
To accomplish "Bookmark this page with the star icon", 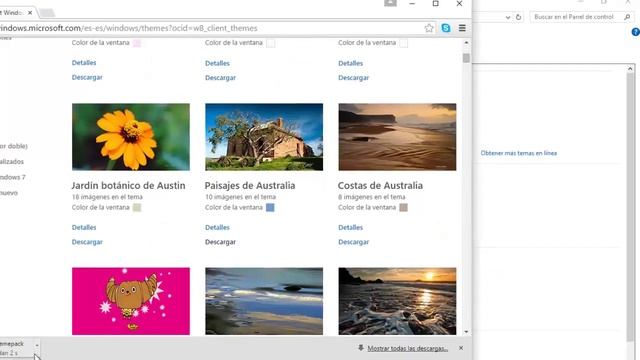I will pyautogui.click(x=429, y=28).
